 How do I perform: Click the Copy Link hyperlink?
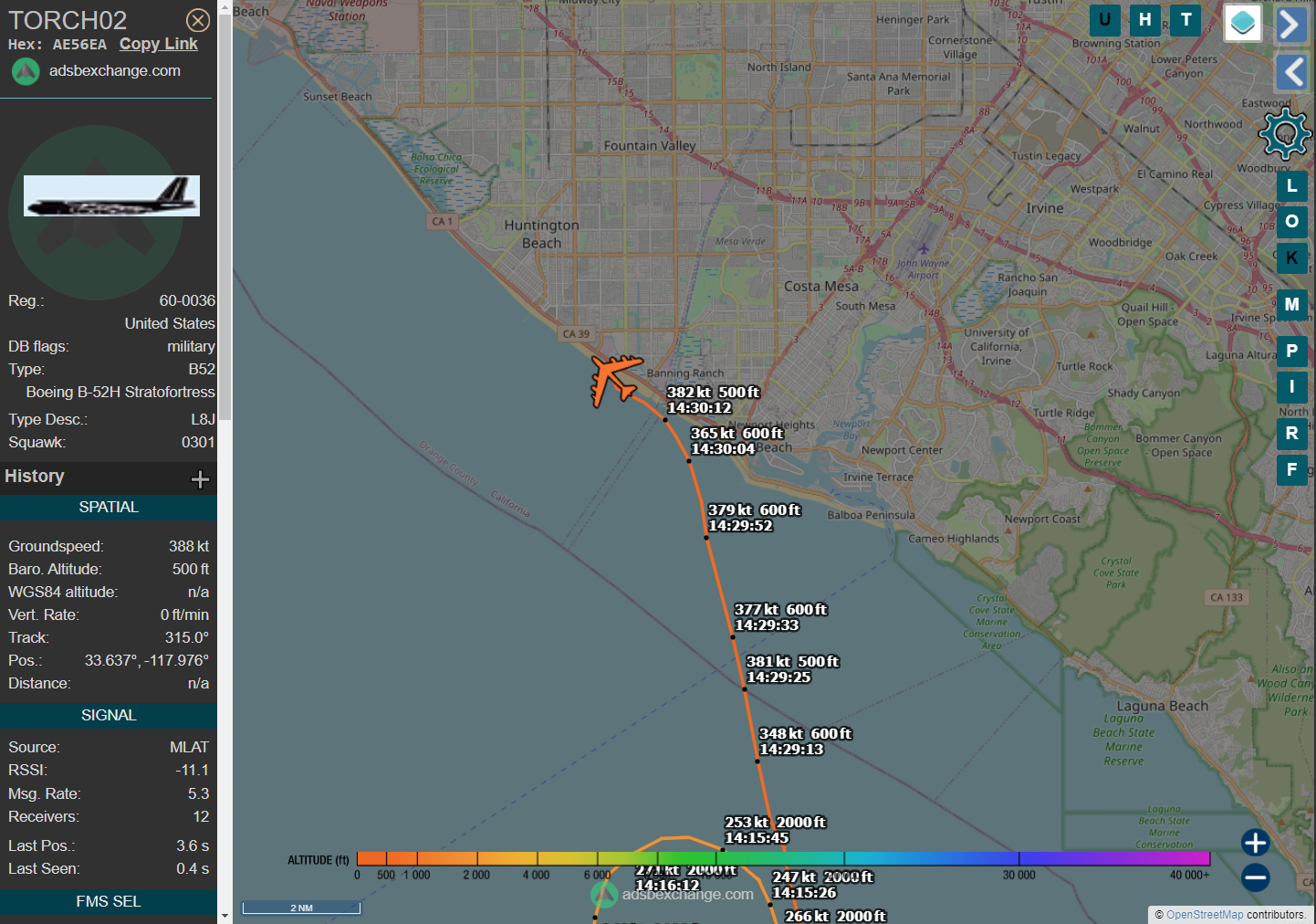click(159, 44)
